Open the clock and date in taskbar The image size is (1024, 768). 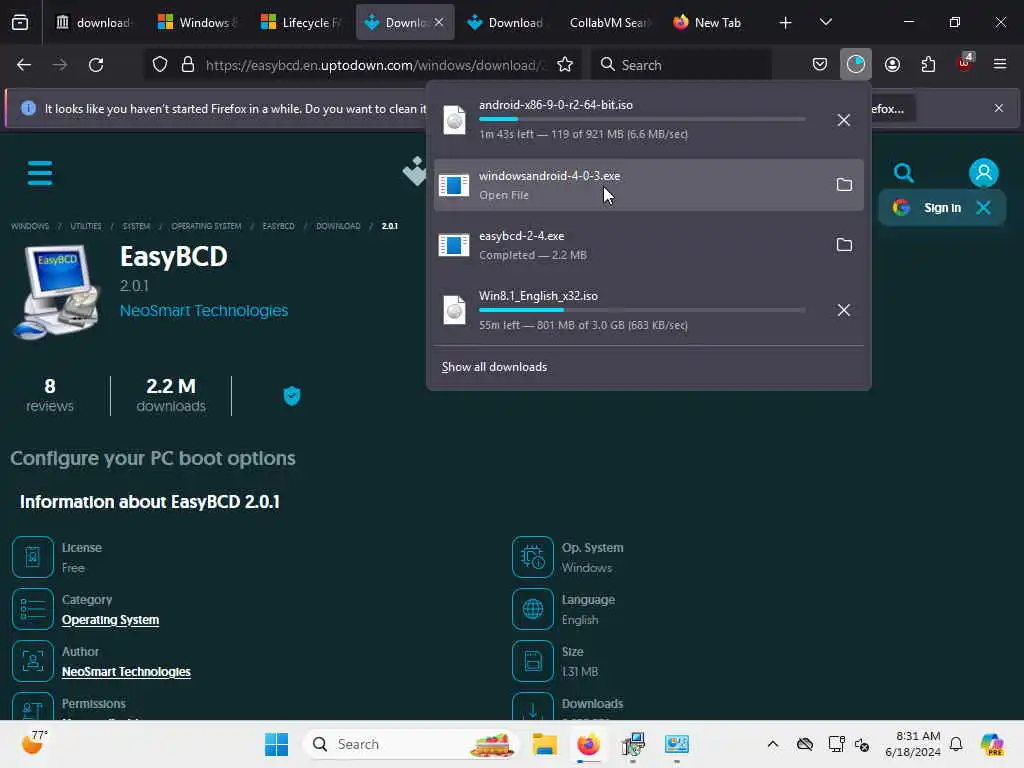tap(913, 744)
